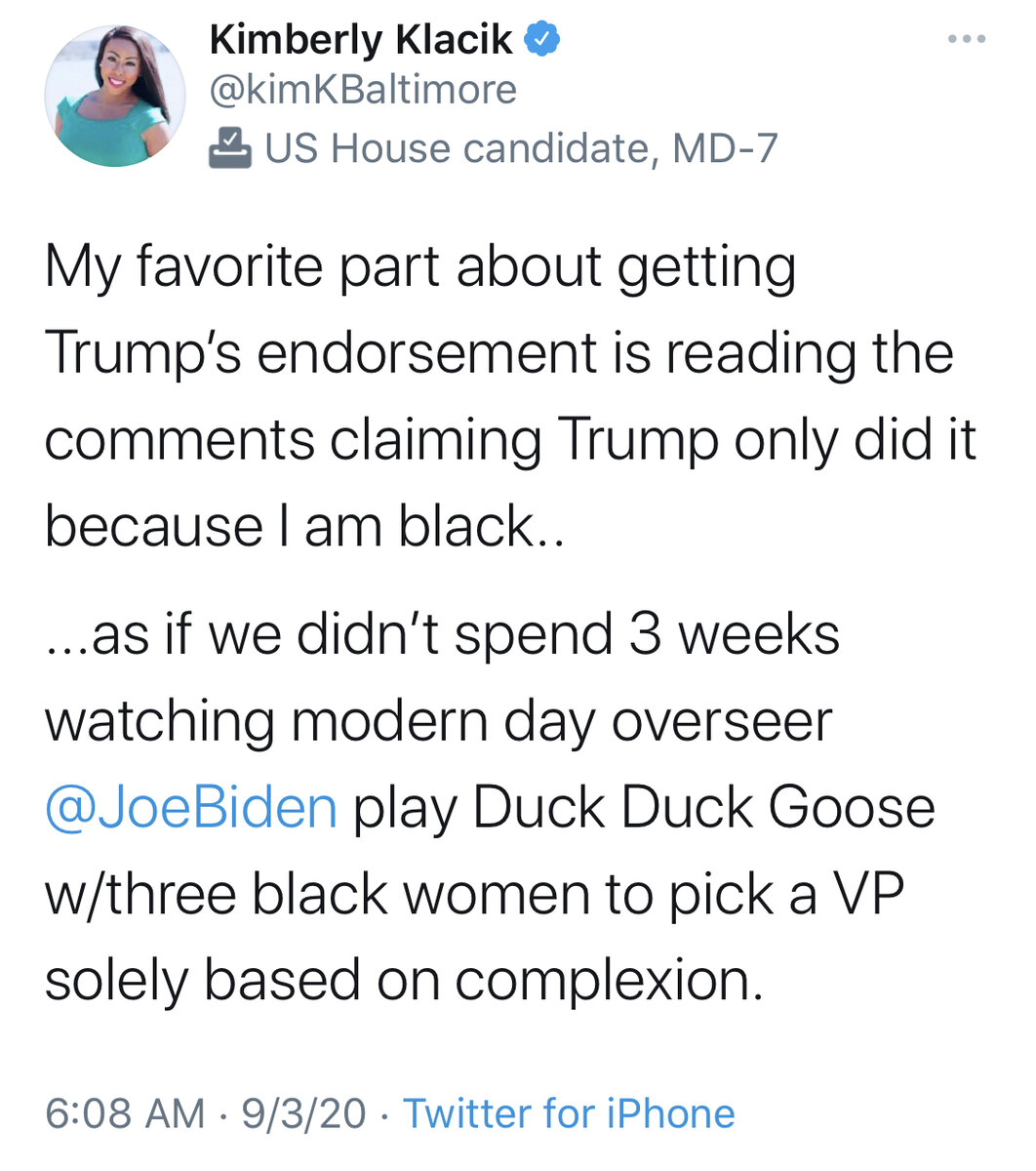
Task: Click the Twitter for iPhone source link
Action: [x=569, y=1113]
